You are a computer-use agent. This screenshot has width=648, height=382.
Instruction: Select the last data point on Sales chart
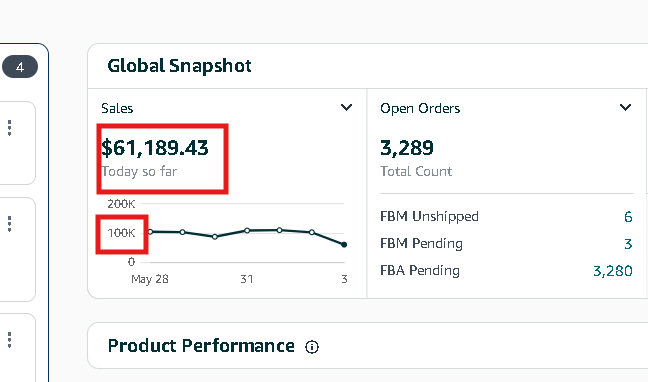tap(344, 245)
